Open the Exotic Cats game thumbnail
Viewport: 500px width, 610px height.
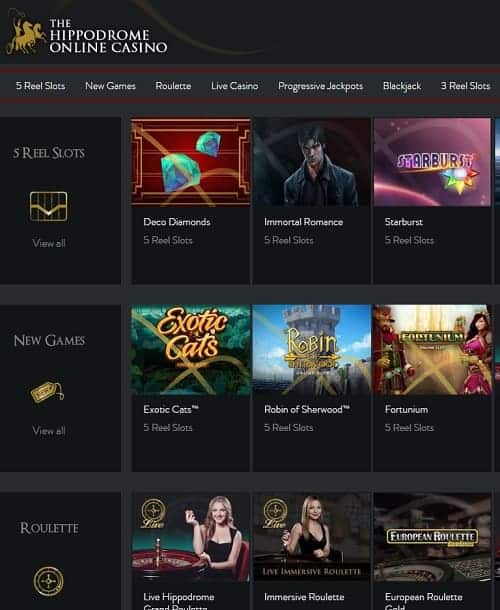tap(191, 350)
